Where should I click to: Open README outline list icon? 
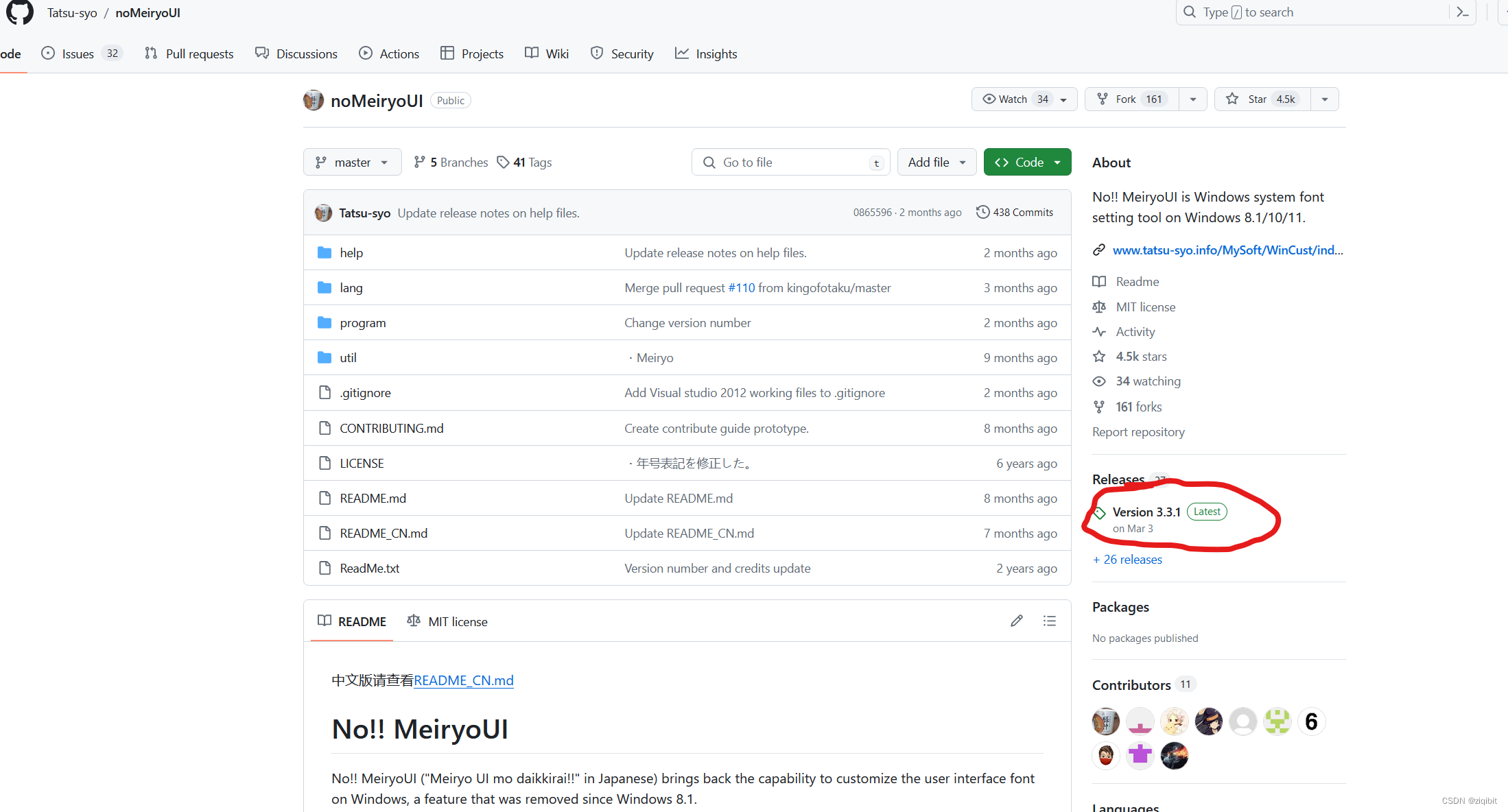point(1049,621)
